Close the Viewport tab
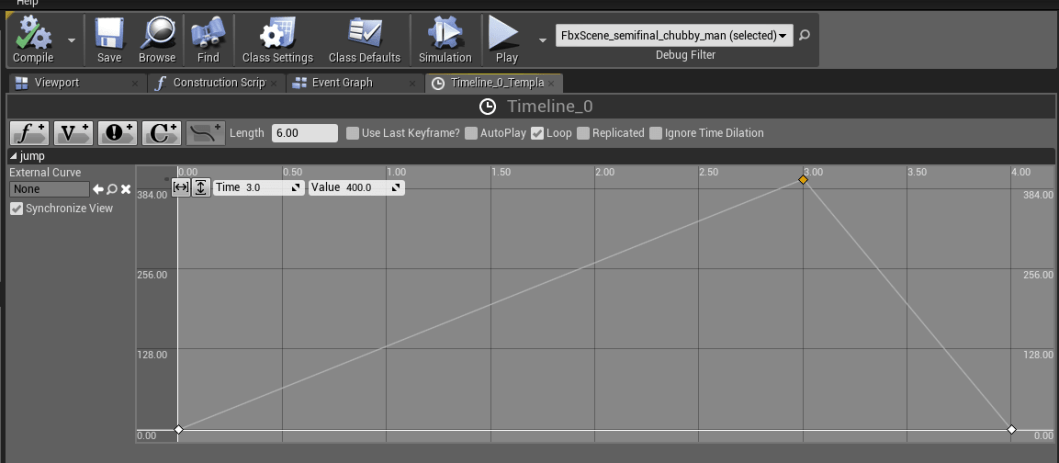This screenshot has width=1059, height=463. [134, 84]
